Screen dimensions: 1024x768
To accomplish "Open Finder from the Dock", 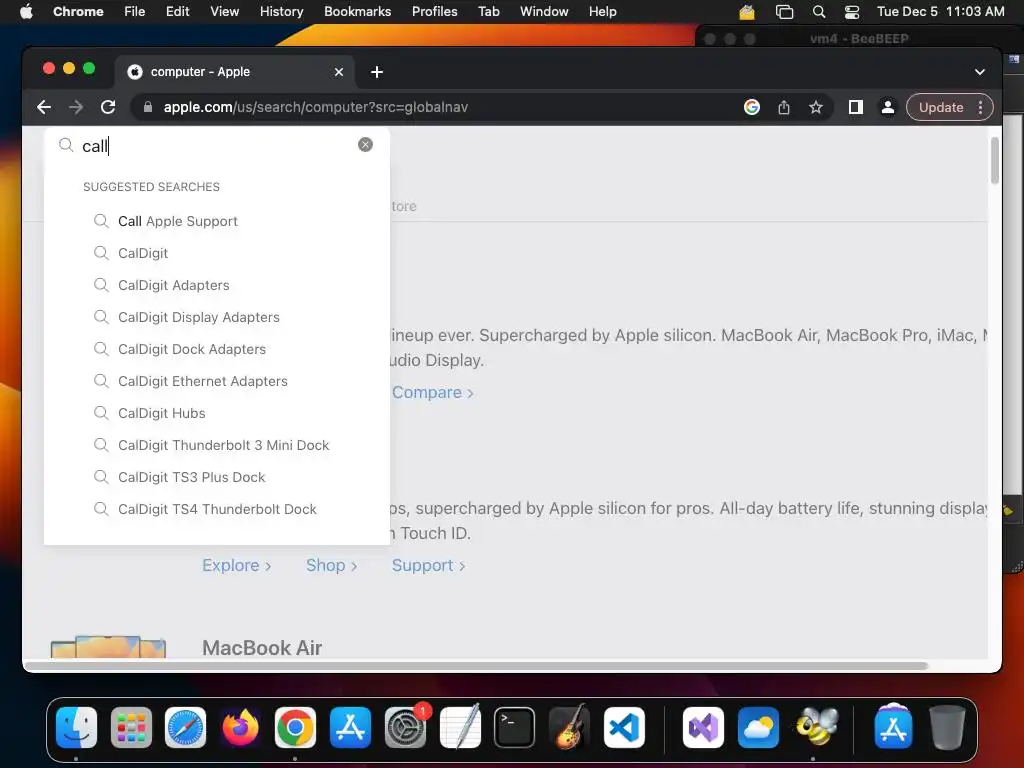I will point(76,727).
